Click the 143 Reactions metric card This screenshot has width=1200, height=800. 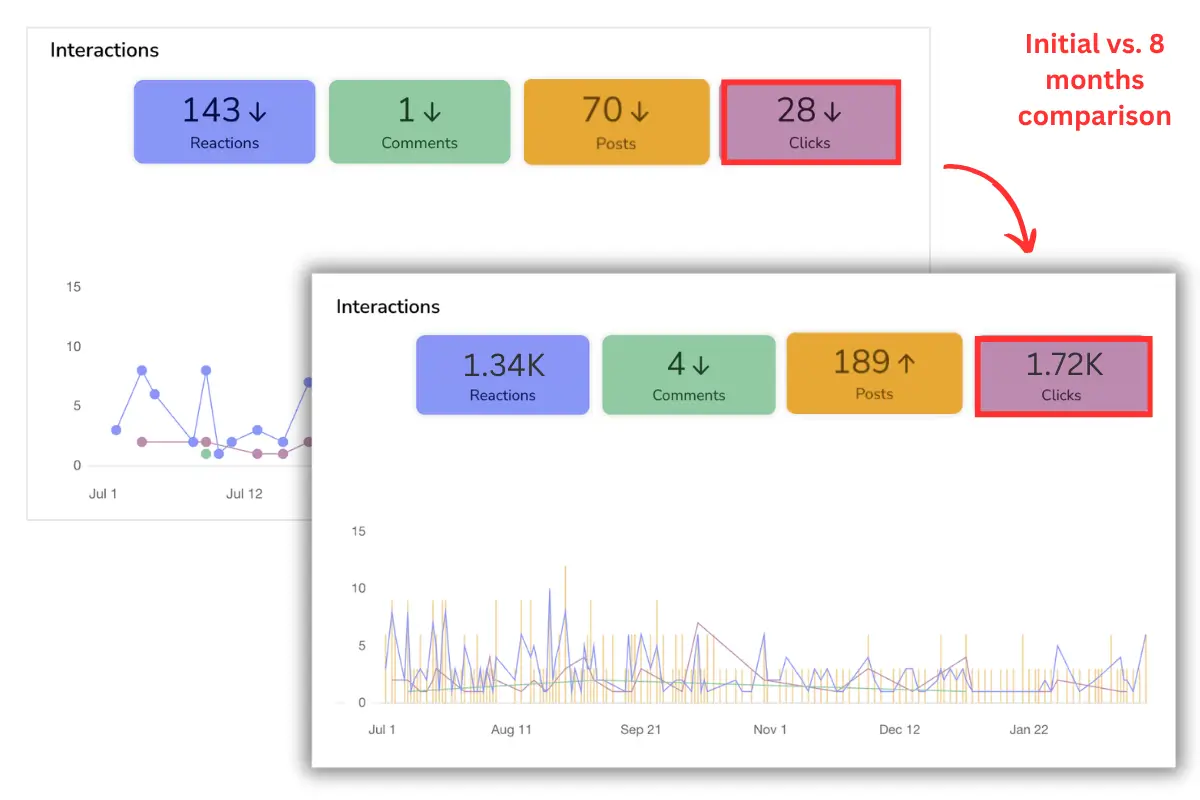pyautogui.click(x=224, y=121)
